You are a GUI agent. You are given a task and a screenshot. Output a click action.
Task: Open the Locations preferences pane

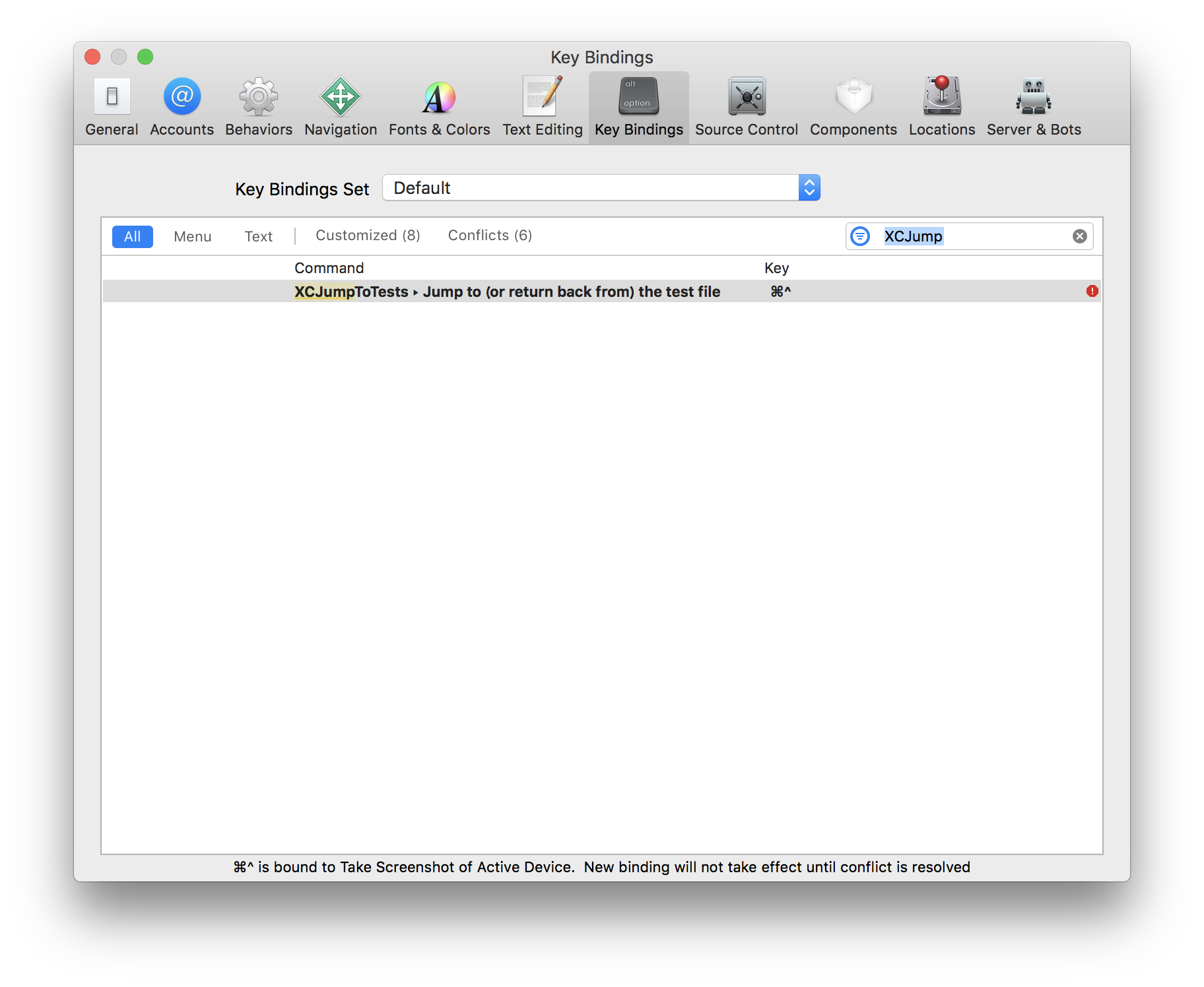pyautogui.click(x=942, y=108)
